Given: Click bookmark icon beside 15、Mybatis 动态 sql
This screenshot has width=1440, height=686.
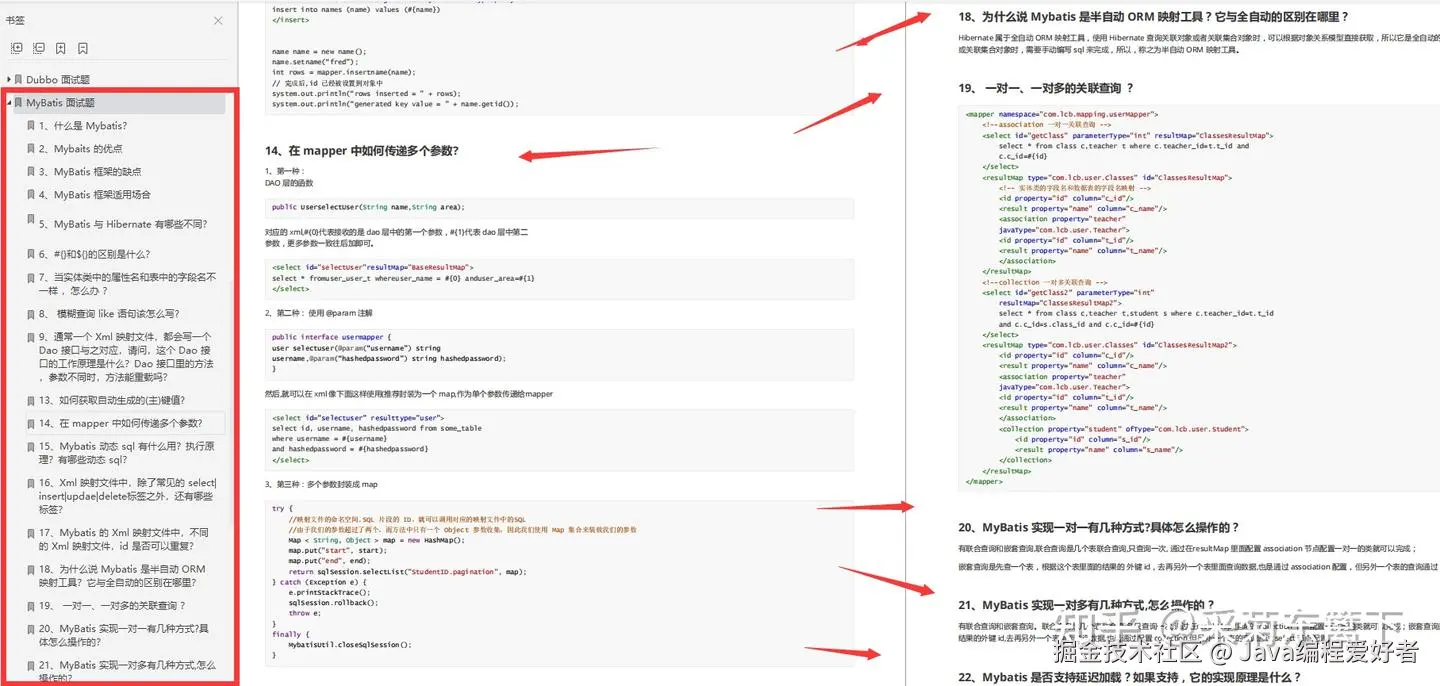Looking at the screenshot, I should 32,447.
